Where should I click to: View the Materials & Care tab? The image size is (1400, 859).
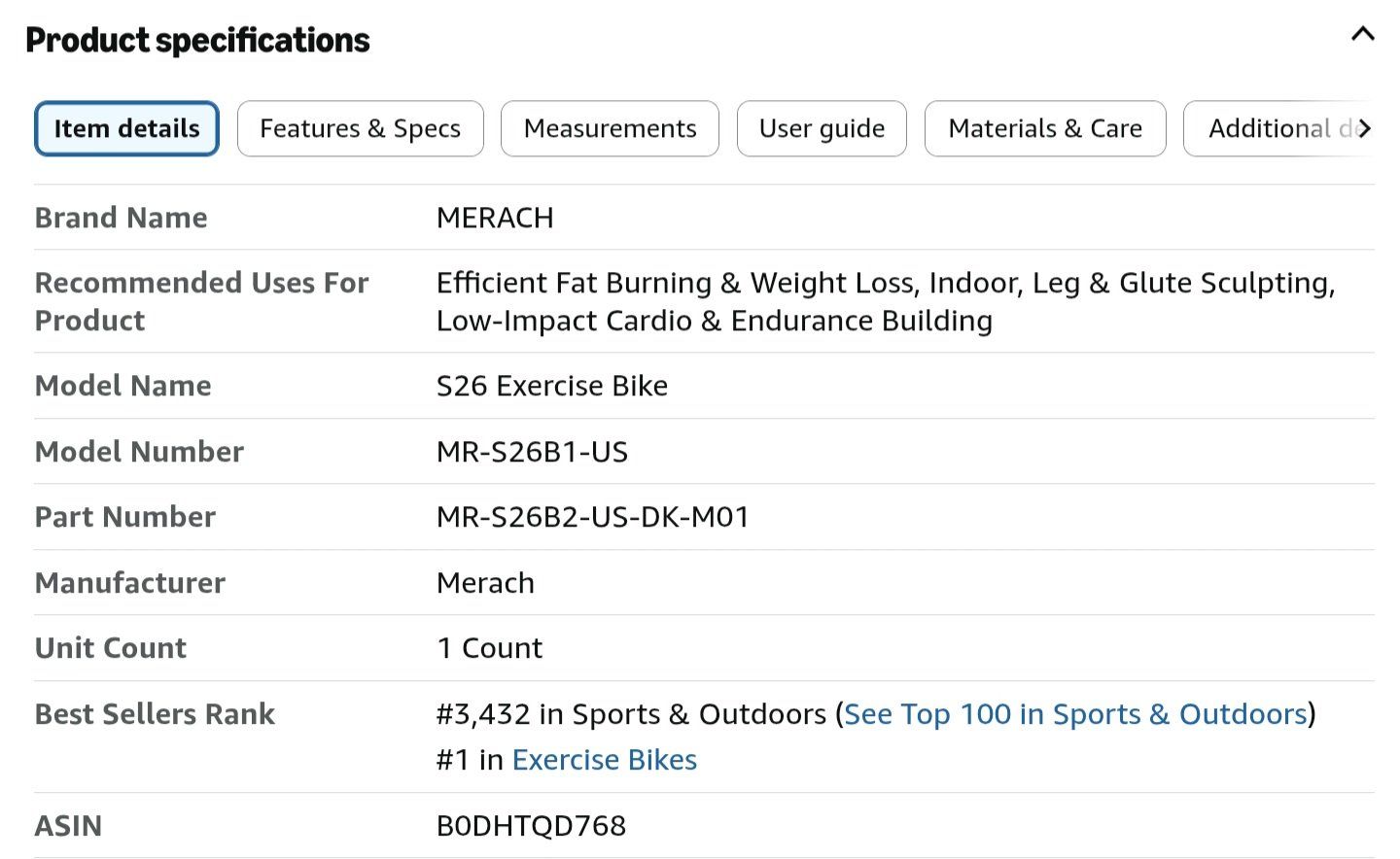click(1045, 128)
